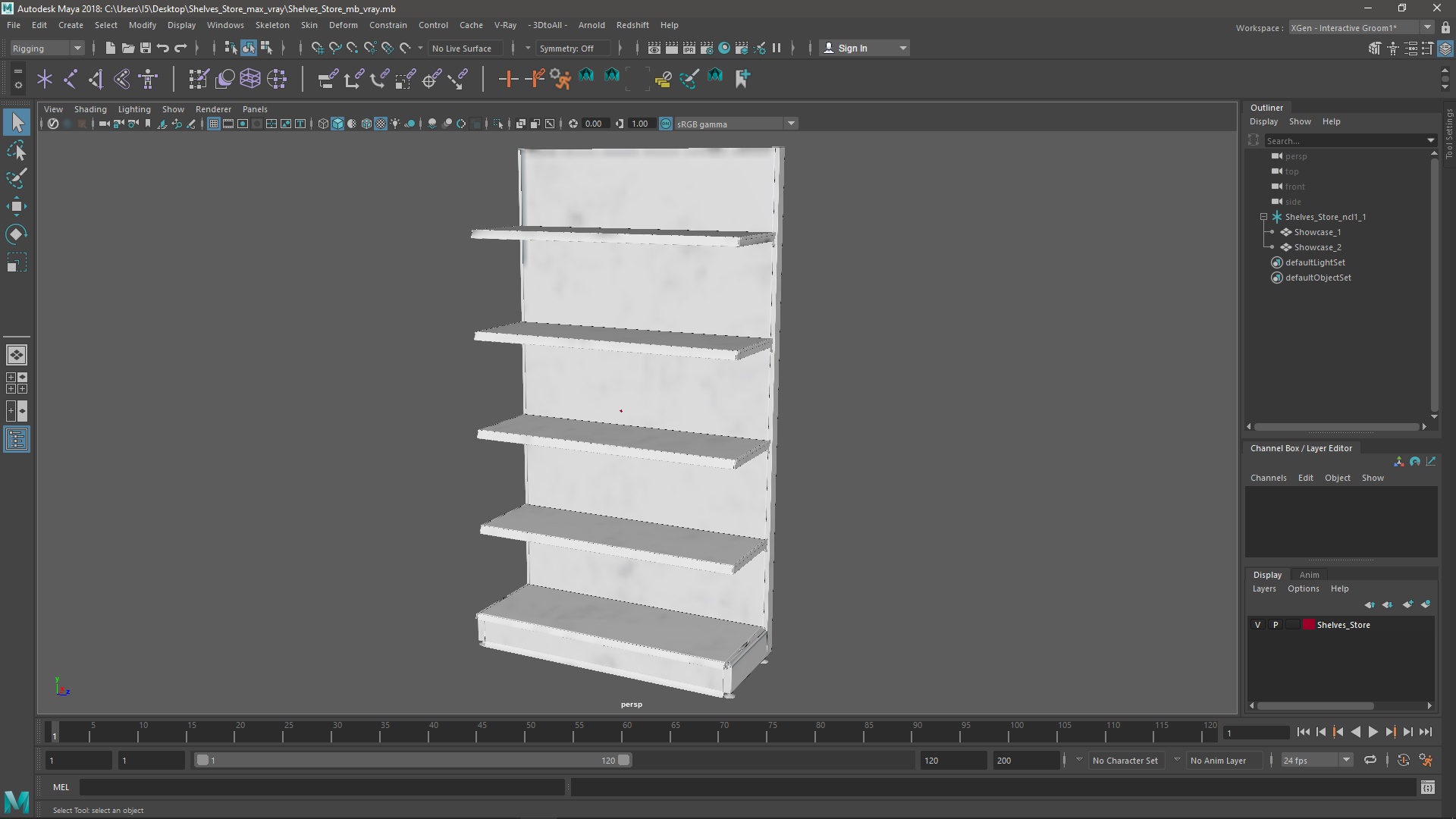Activate the Lasso select tool
The height and width of the screenshot is (819, 1456).
tap(17, 151)
